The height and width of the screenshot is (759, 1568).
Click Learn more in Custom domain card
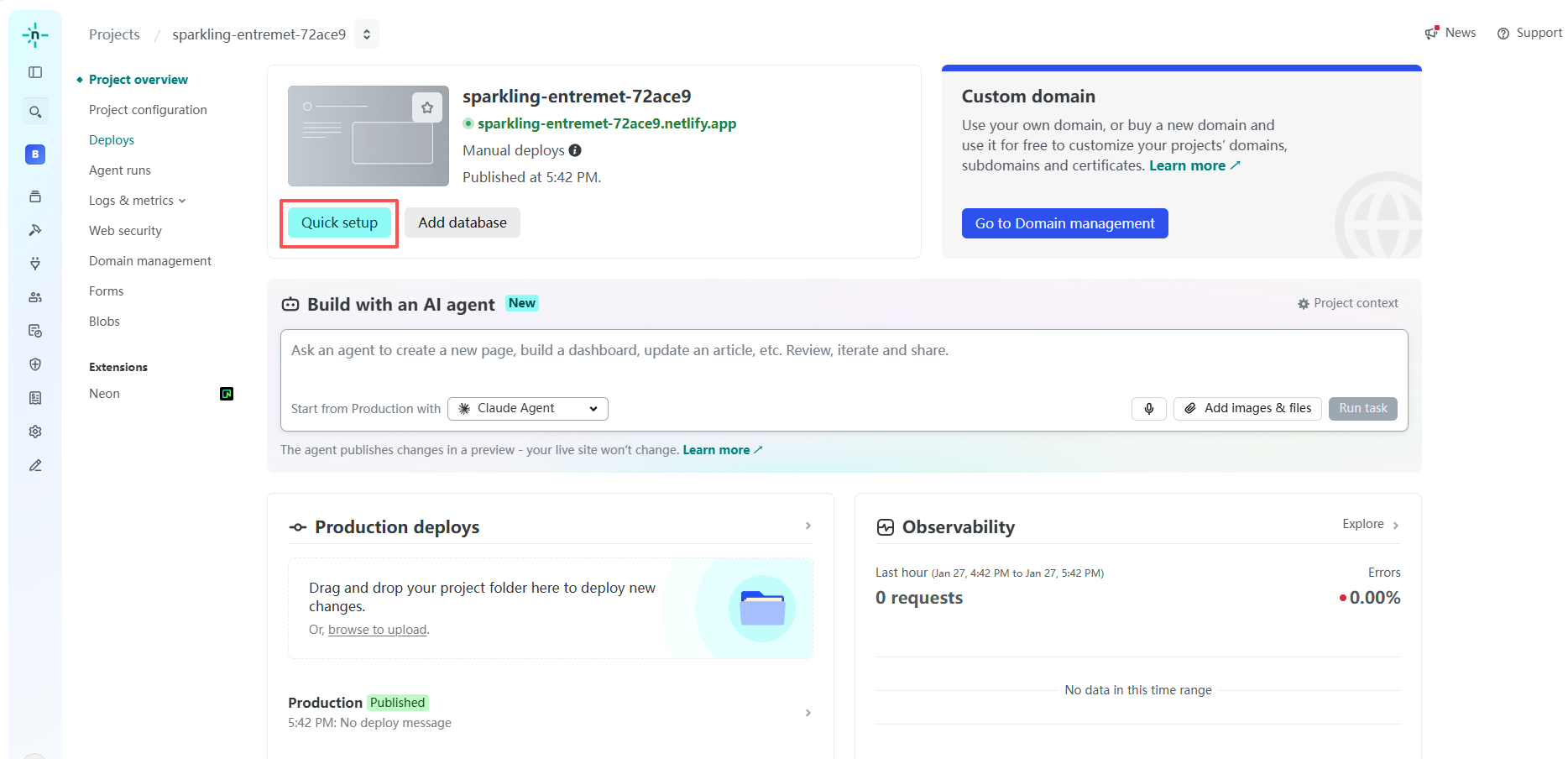[1194, 165]
